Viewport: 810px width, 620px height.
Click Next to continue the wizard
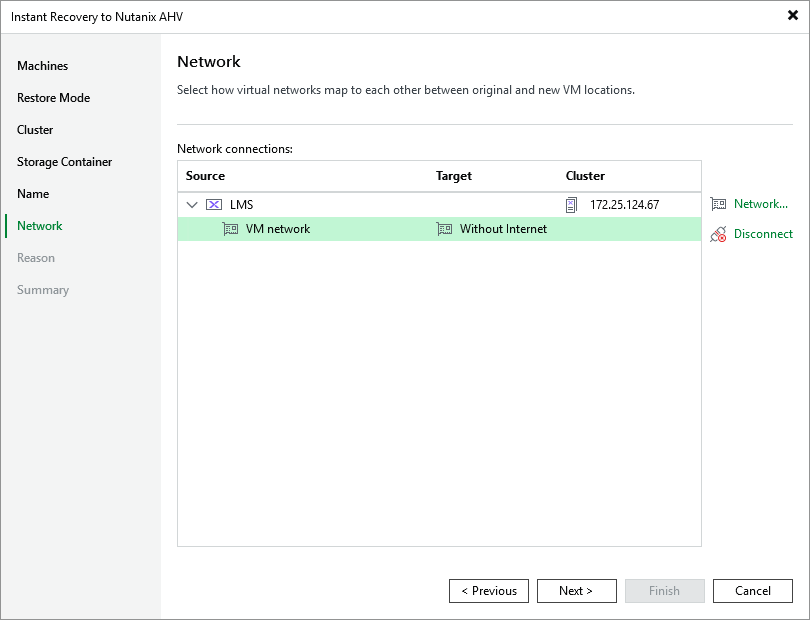tap(576, 590)
